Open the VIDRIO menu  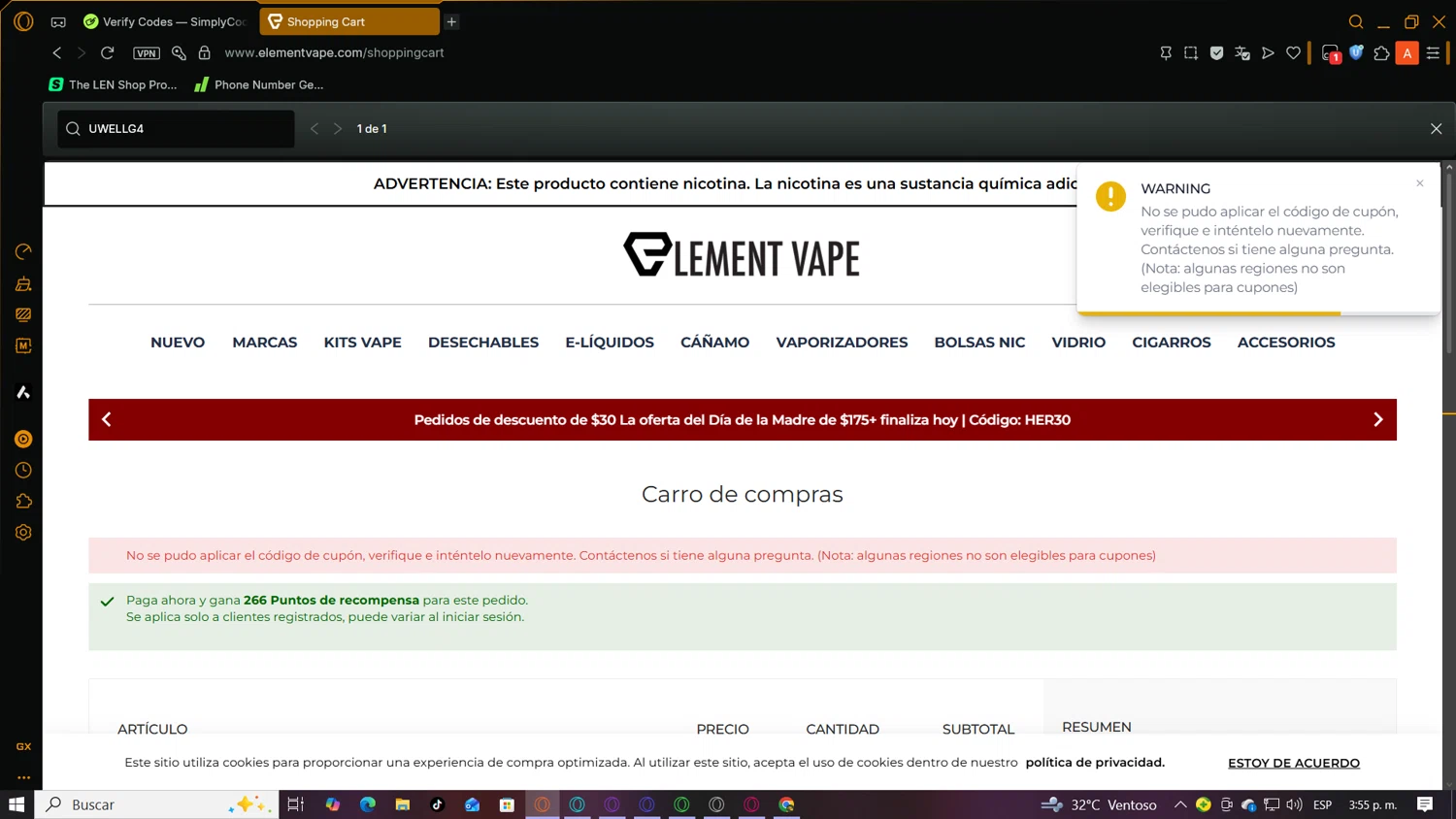coord(1078,343)
